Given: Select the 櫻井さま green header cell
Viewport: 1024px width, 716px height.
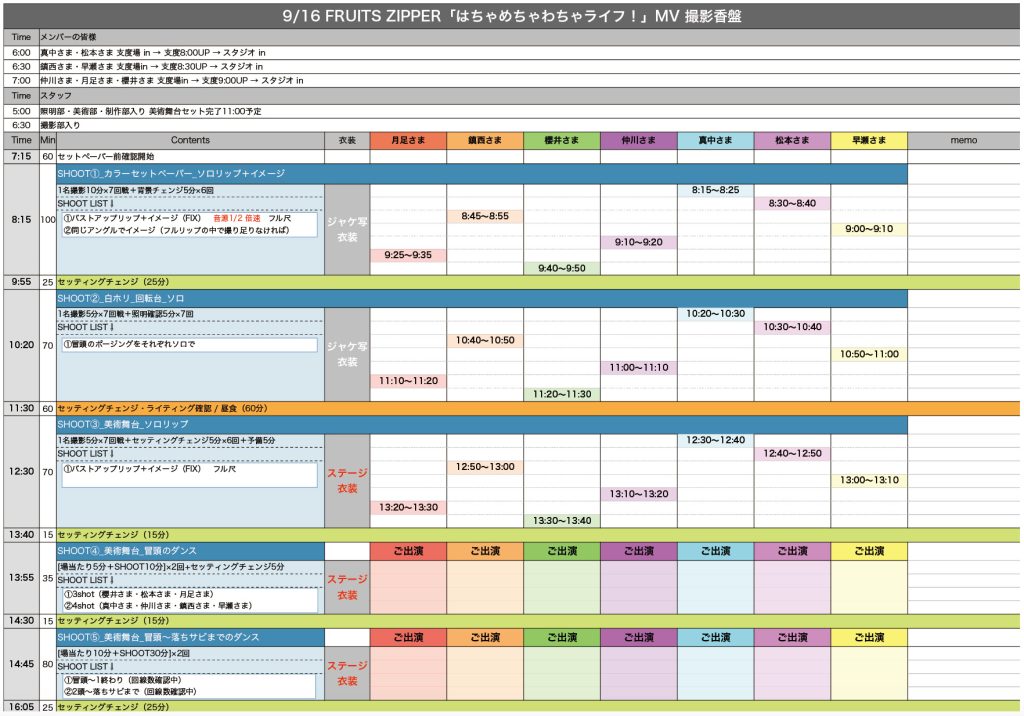Looking at the screenshot, I should pyautogui.click(x=561, y=141).
